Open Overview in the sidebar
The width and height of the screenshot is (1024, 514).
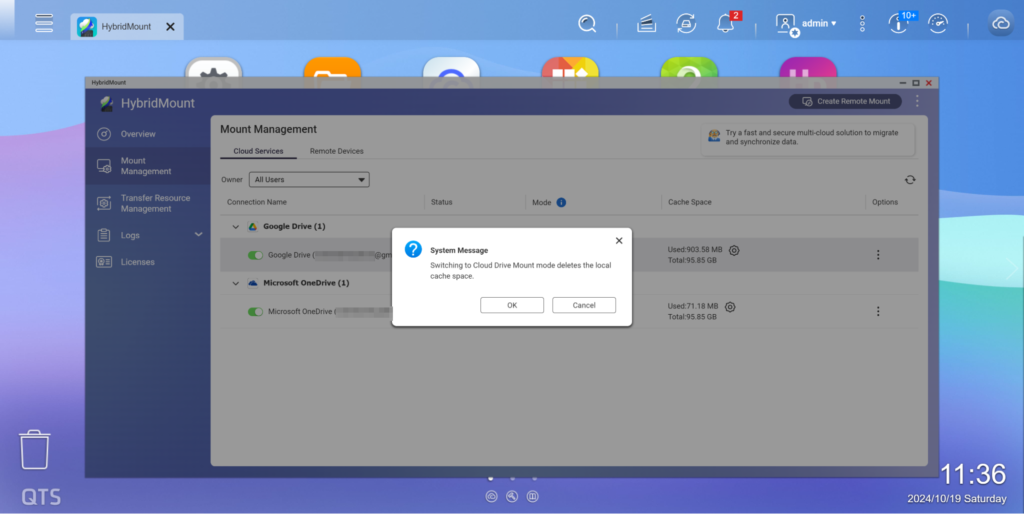pyautogui.click(x=138, y=134)
